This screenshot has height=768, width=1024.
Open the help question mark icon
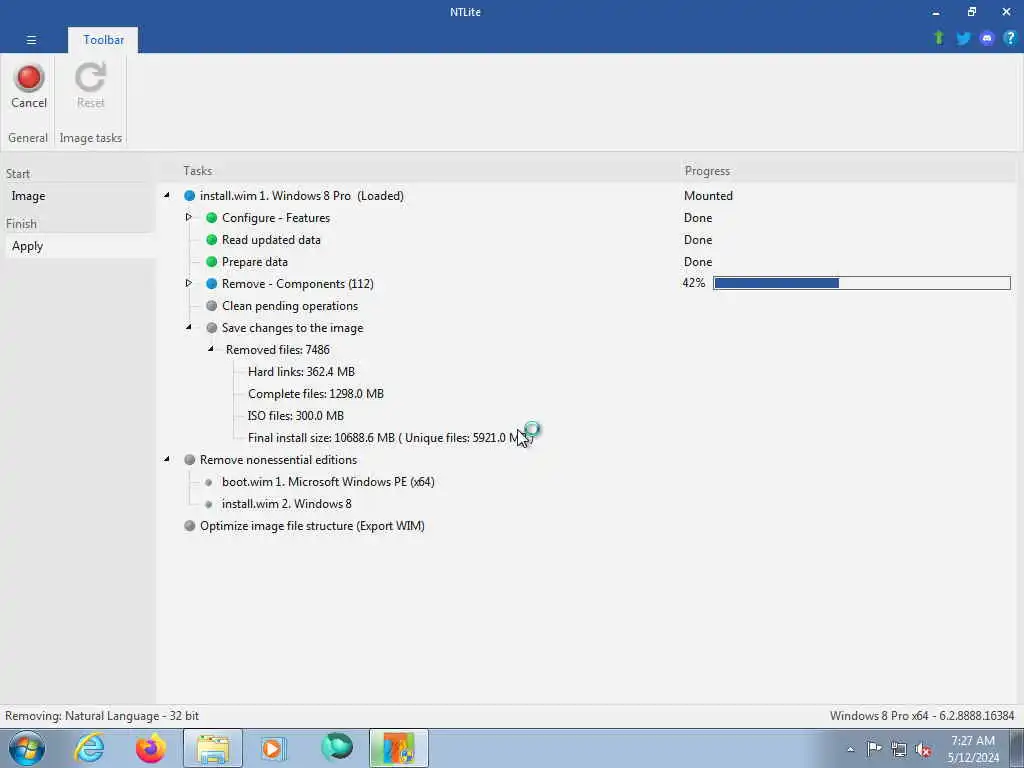click(1010, 39)
